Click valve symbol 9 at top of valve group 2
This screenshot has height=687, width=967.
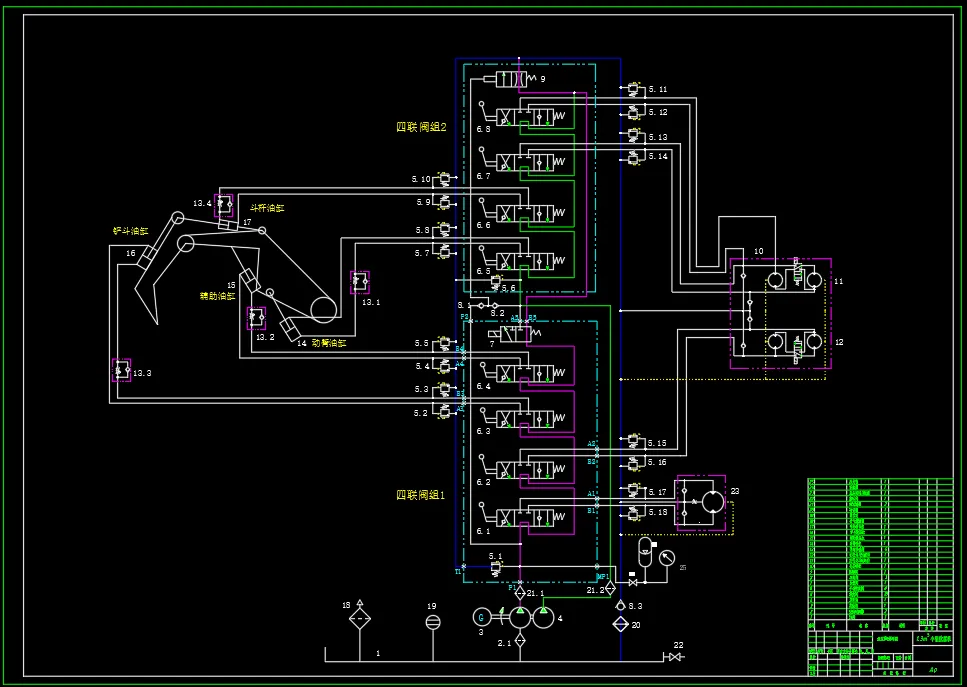[511, 79]
